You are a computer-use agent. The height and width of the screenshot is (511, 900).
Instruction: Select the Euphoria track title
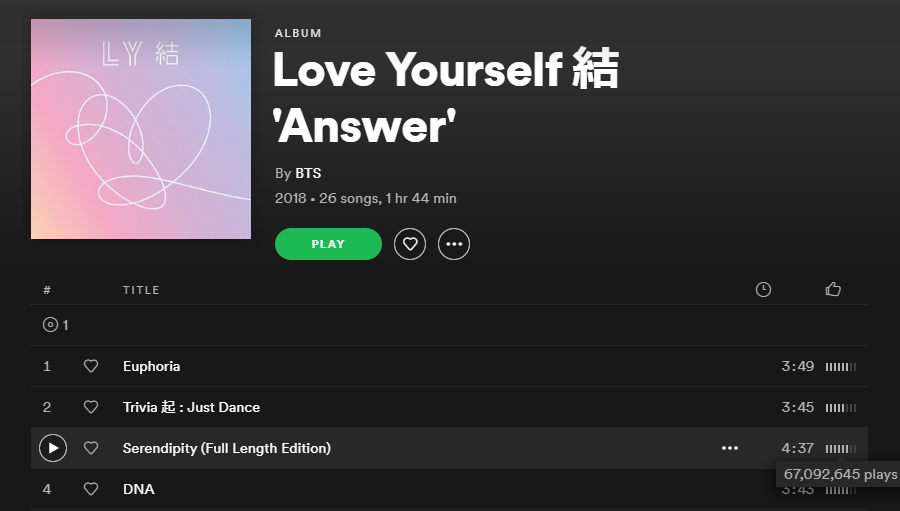[152, 366]
